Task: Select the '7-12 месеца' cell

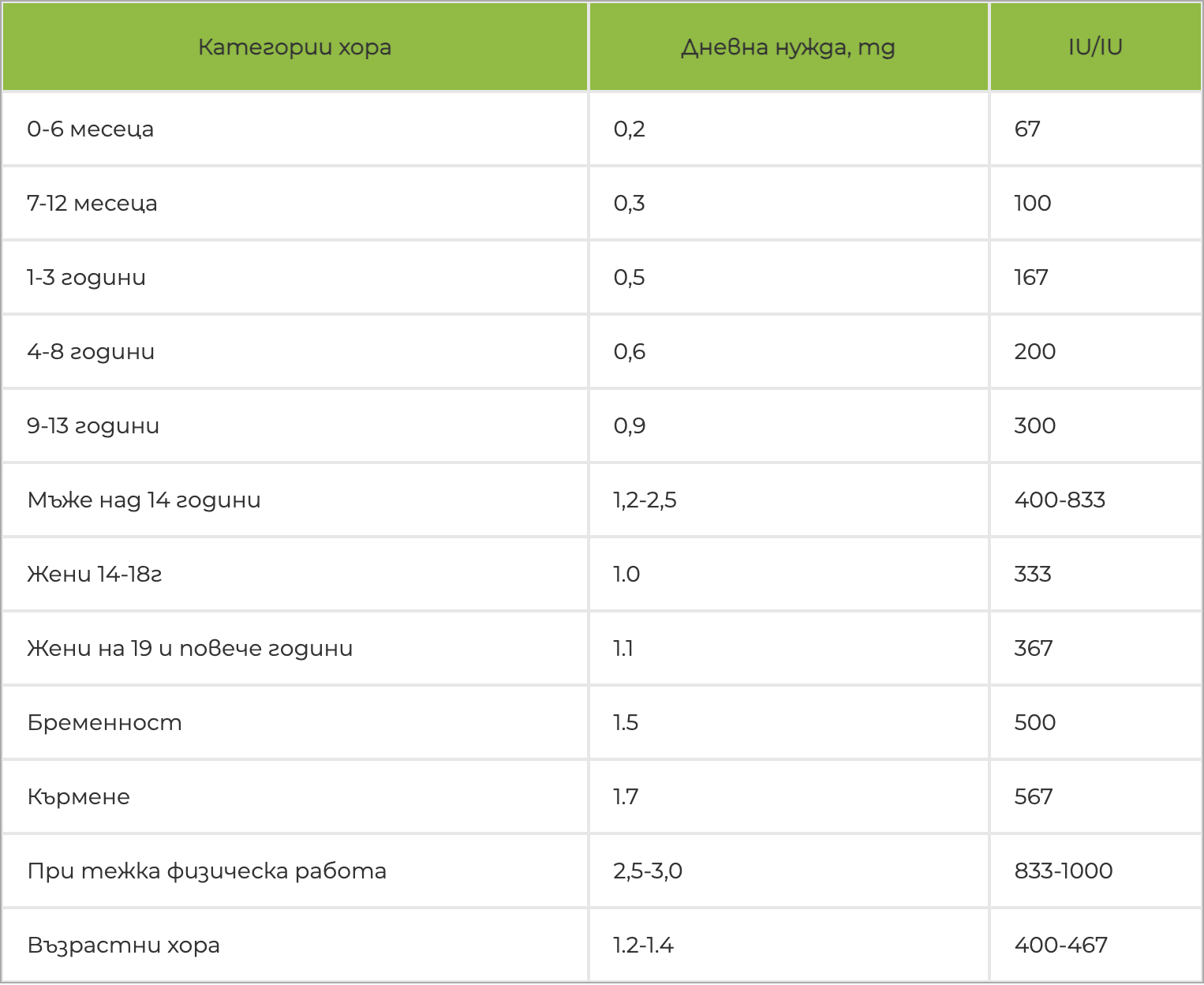Action: tap(92, 204)
